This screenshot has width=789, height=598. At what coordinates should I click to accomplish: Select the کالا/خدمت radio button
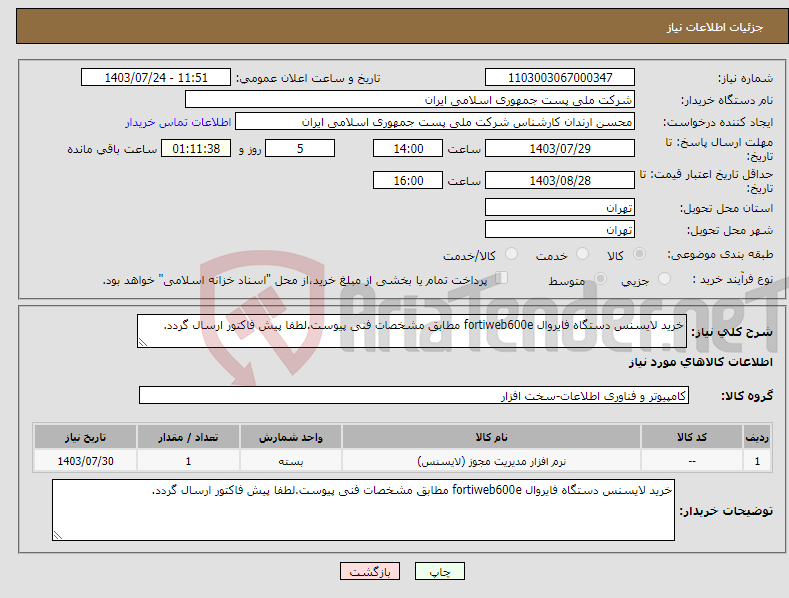511,254
